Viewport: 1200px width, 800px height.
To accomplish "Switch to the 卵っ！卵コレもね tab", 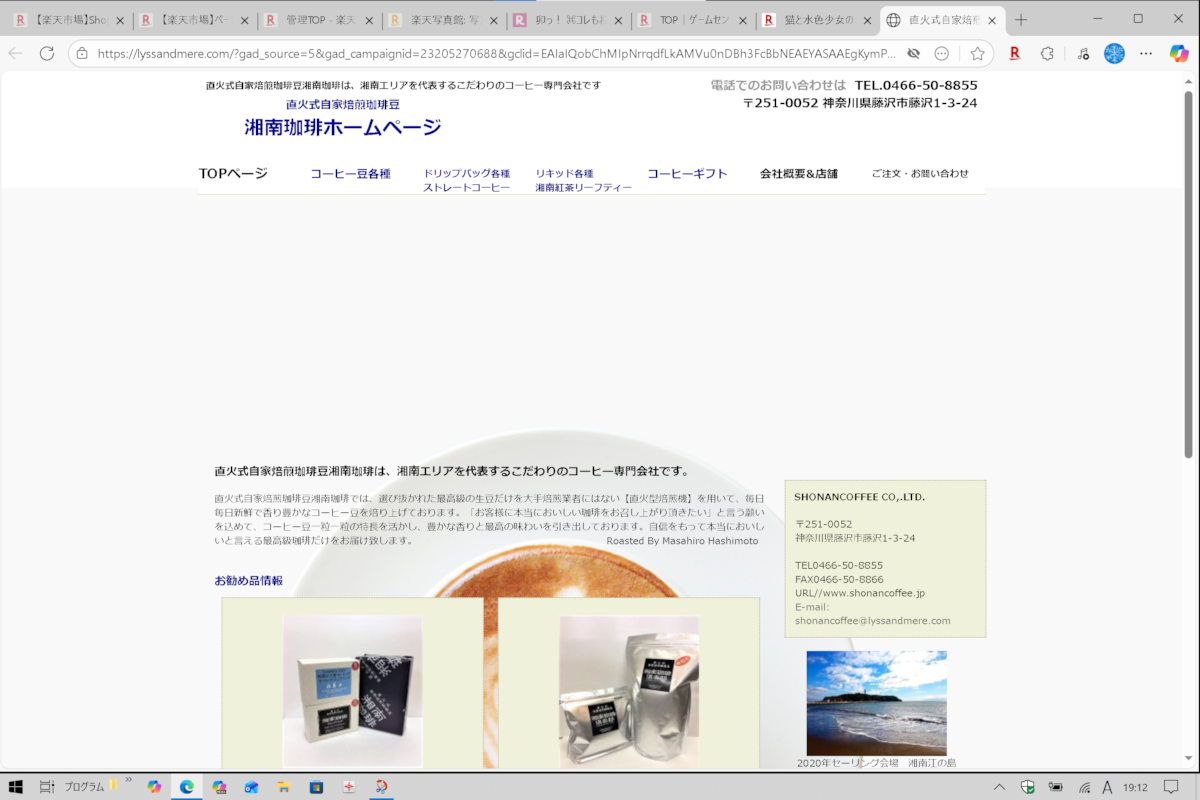I will [x=567, y=20].
